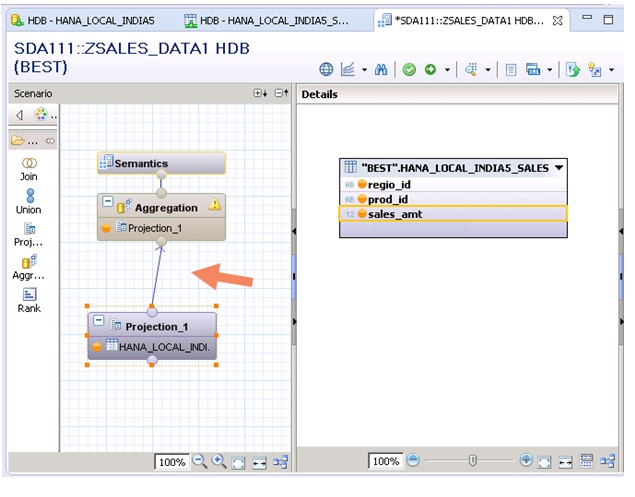Screen dimensions: 635x497
Task: Toggle output of sales_amt column
Action: coord(362,214)
